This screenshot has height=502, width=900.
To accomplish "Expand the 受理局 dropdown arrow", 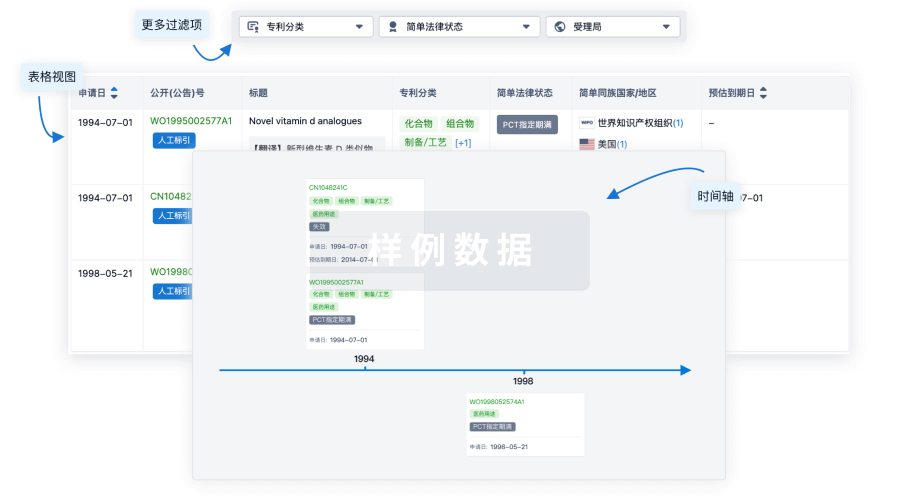I will (667, 27).
